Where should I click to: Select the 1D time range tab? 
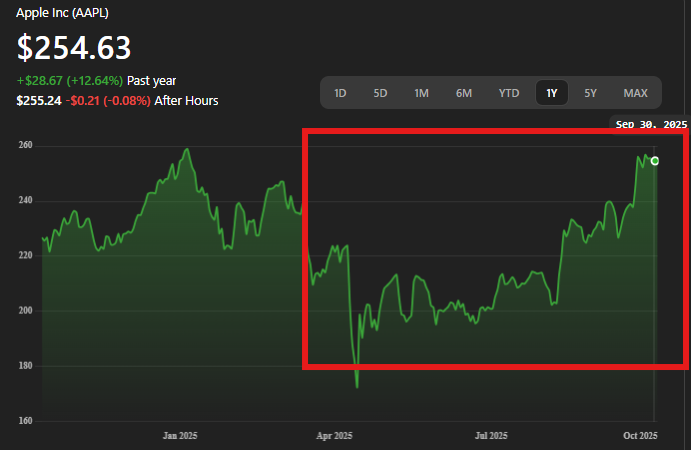pyautogui.click(x=340, y=93)
